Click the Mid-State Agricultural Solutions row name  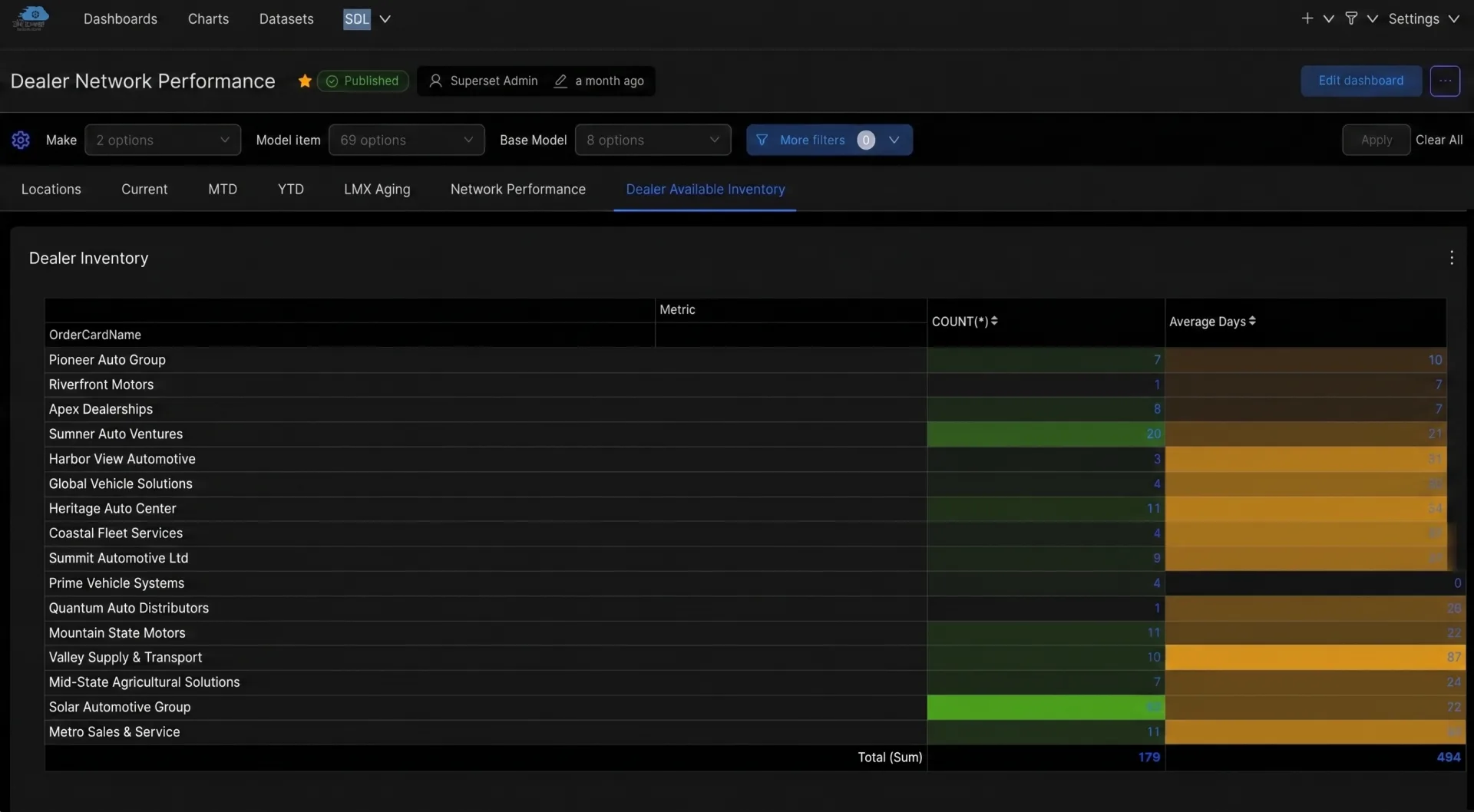click(144, 682)
